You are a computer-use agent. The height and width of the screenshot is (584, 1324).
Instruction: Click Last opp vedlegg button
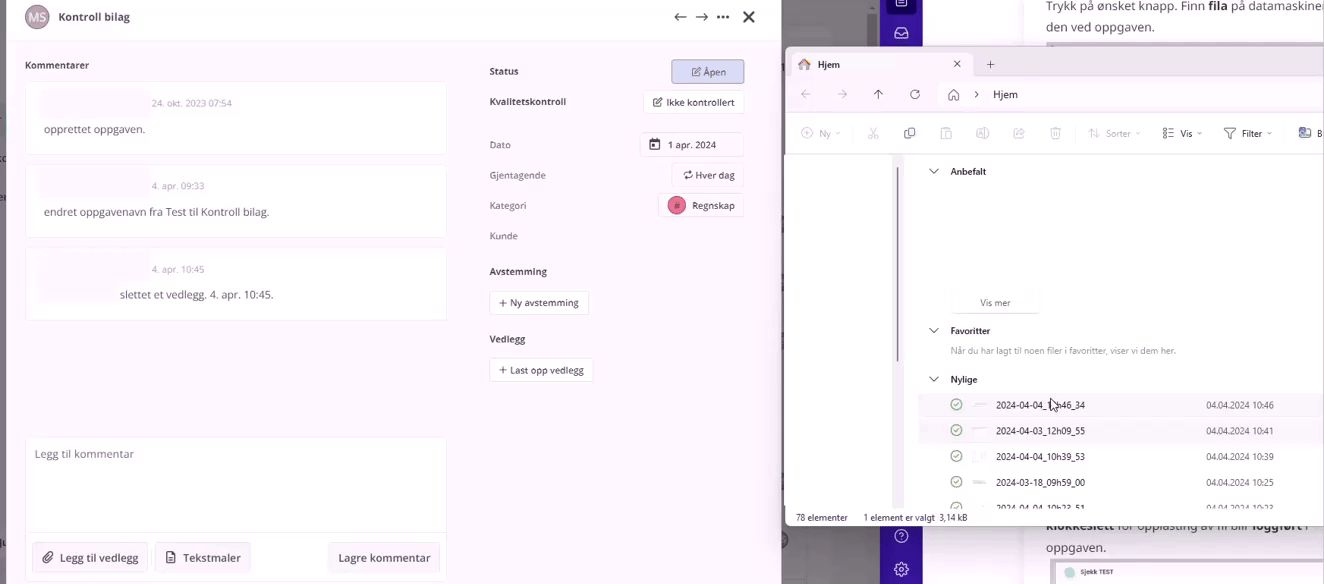tap(541, 370)
